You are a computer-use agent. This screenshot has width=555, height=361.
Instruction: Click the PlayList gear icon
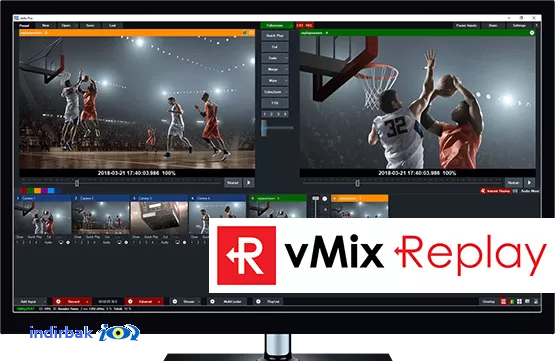258,302
